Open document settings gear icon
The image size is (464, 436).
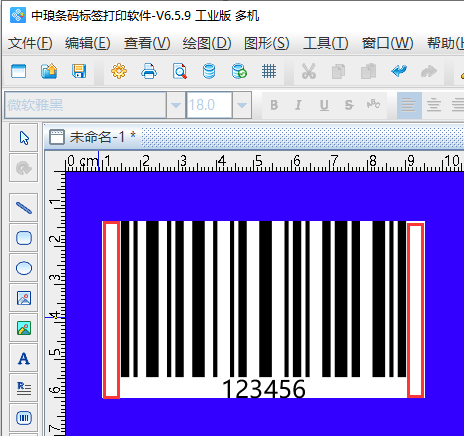click(119, 71)
